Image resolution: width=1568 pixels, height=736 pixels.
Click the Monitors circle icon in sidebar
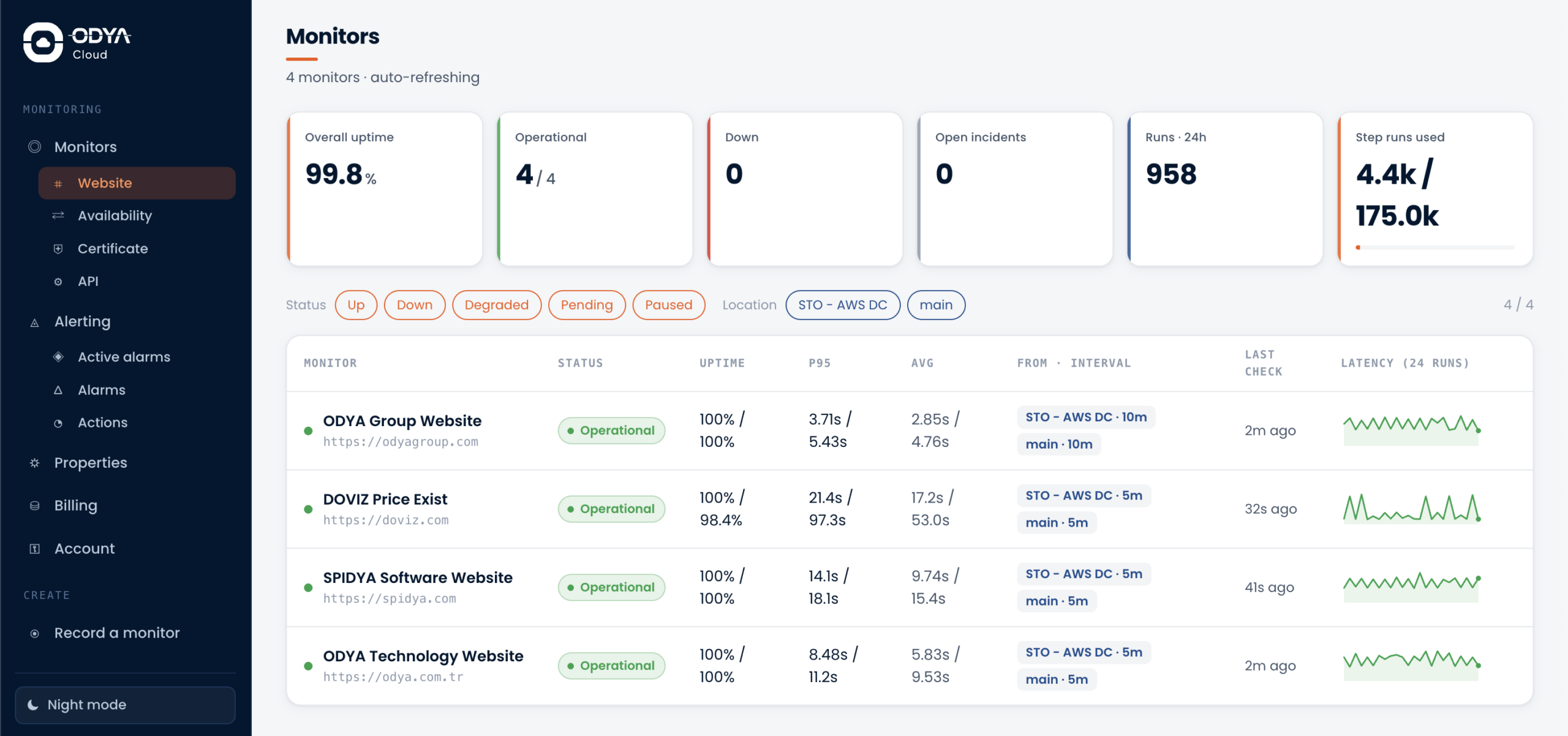tap(35, 147)
